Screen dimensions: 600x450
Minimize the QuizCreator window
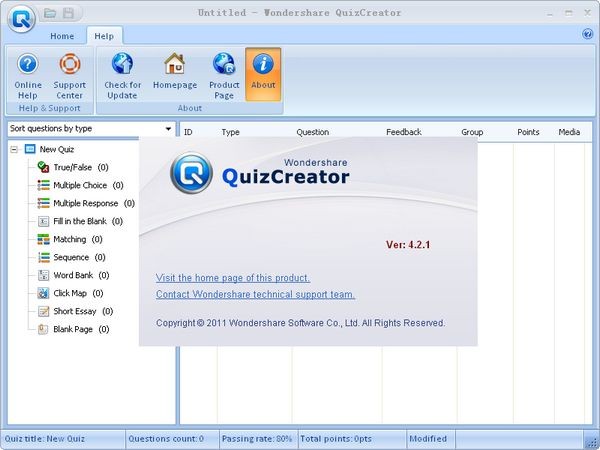[x=550, y=13]
